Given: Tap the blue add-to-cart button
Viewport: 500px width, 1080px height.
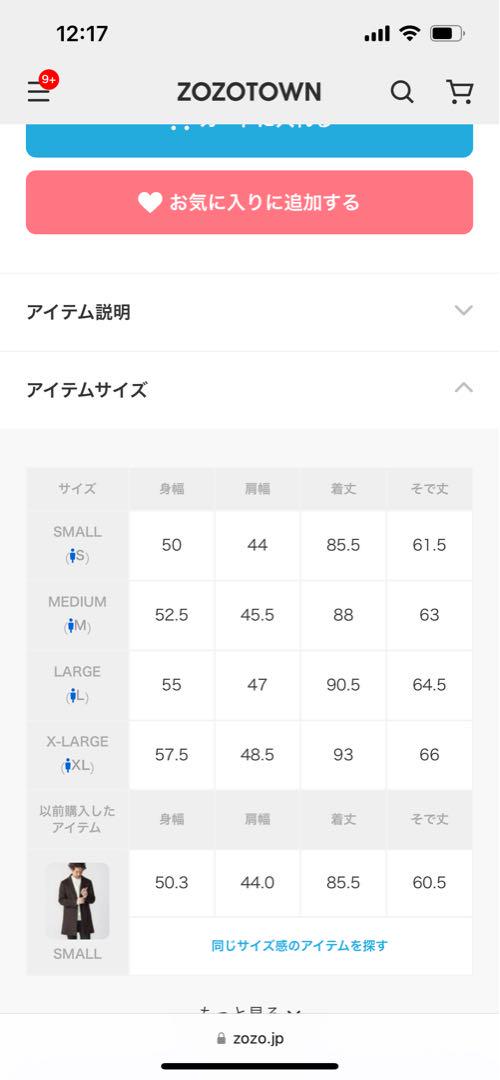Looking at the screenshot, I should (x=249, y=141).
